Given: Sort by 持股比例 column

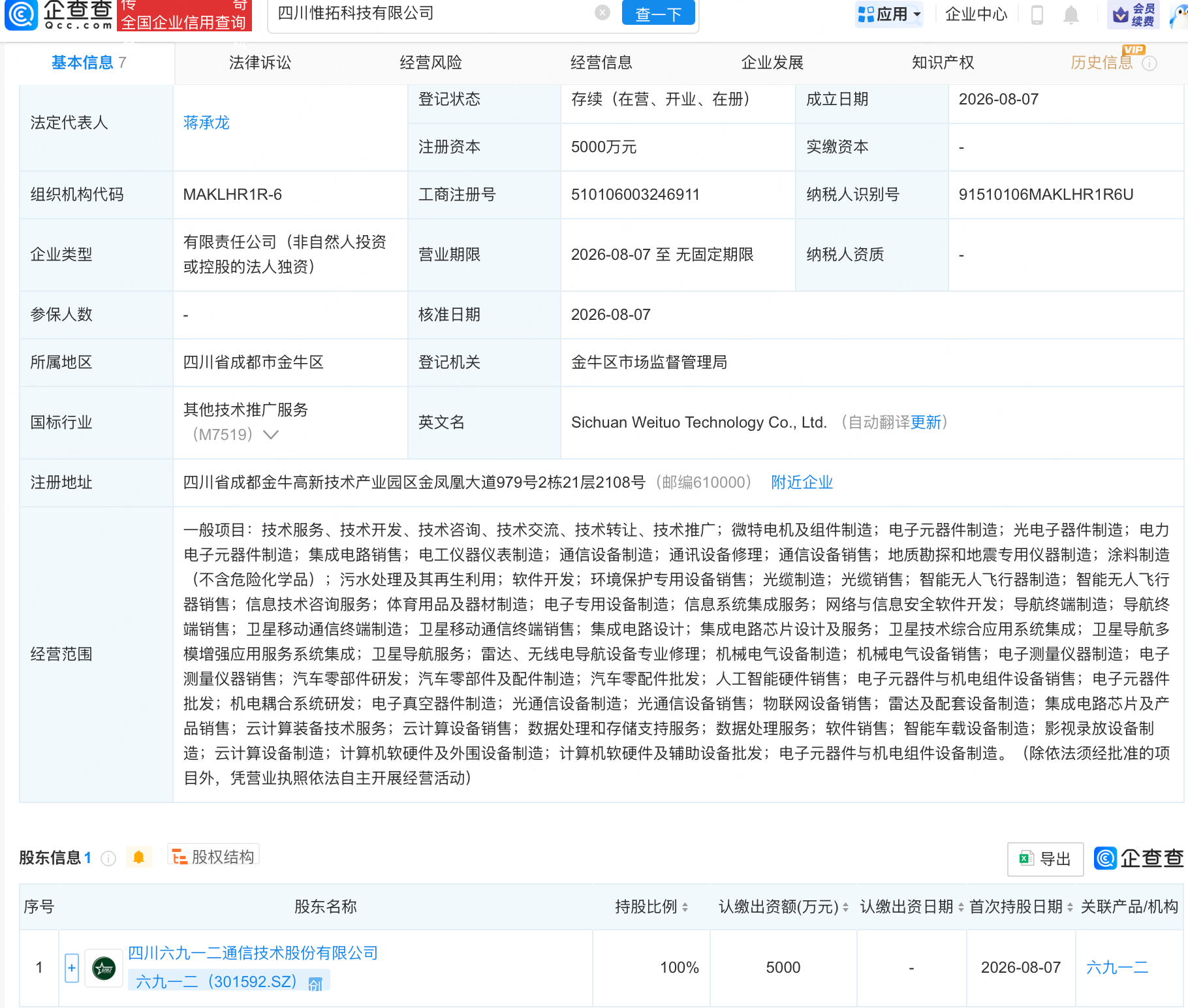Looking at the screenshot, I should [x=685, y=907].
